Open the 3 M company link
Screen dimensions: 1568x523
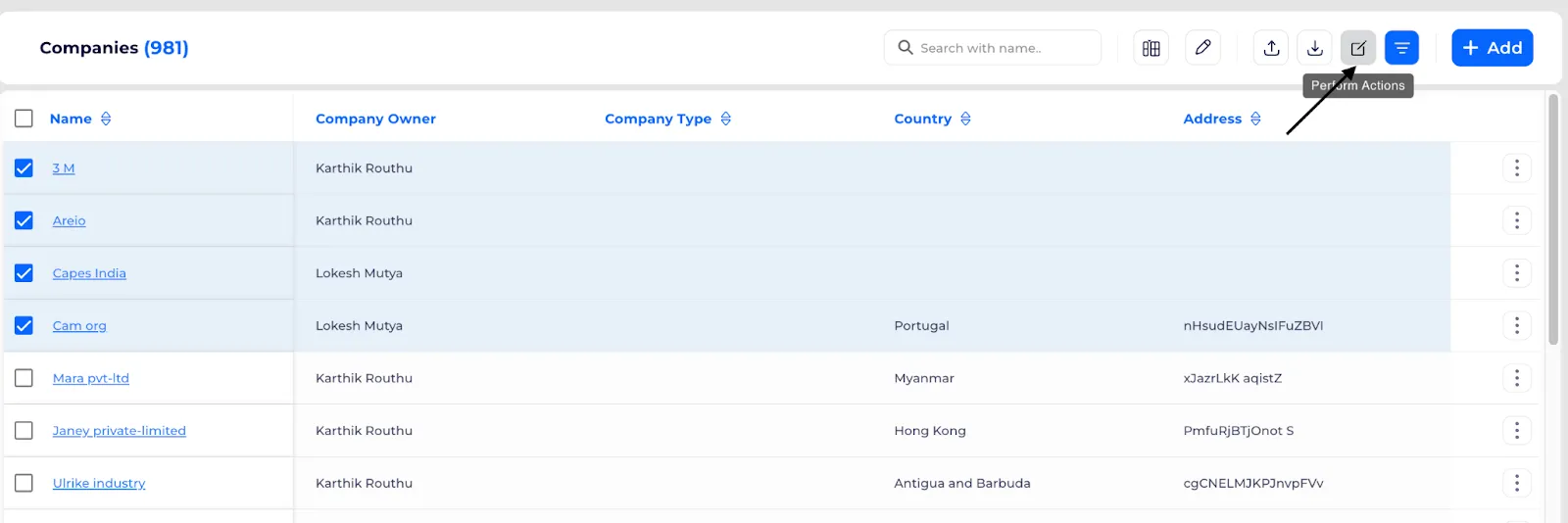point(64,168)
